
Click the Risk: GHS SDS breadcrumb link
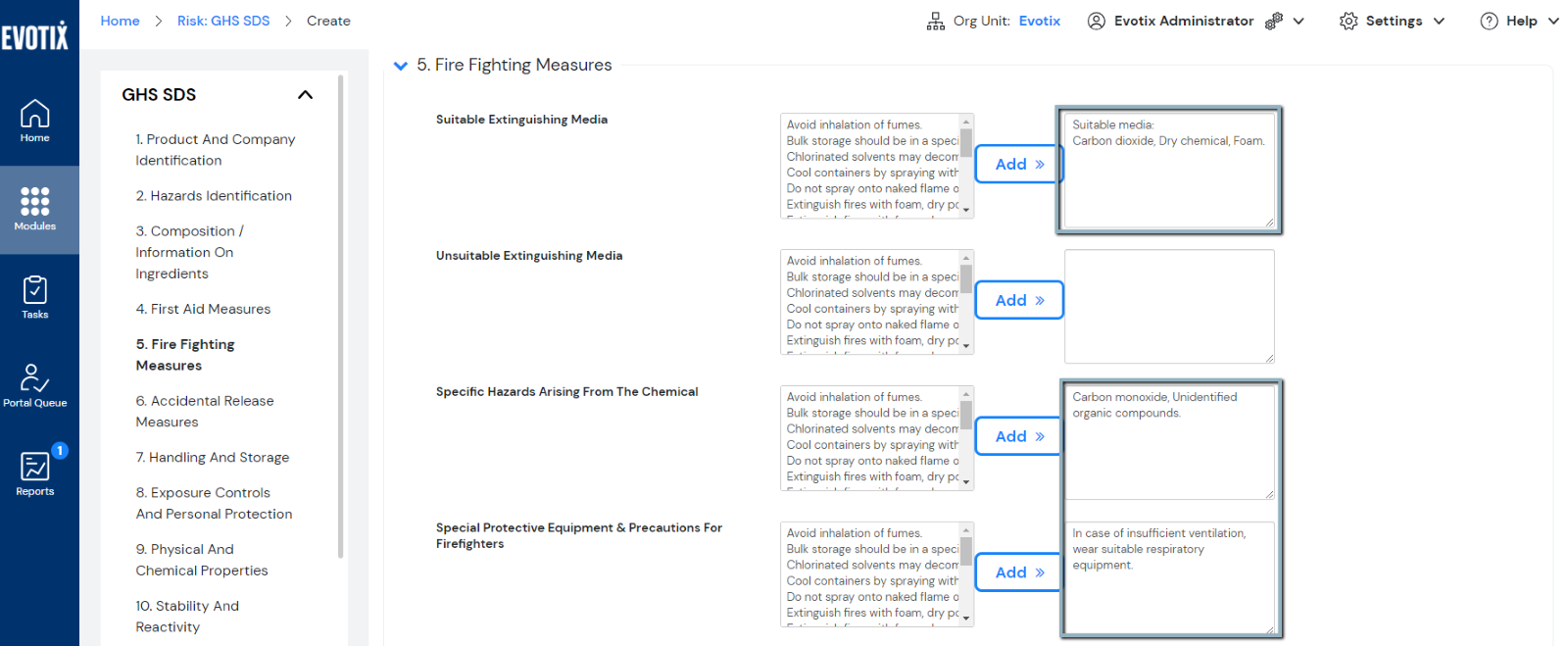tap(223, 21)
